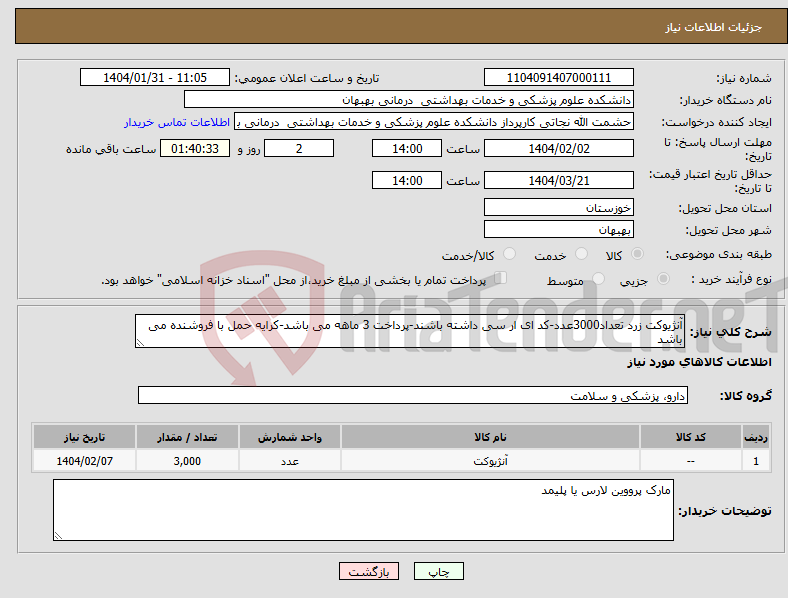The height and width of the screenshot is (598, 788).
Task: Click the goods group field دارو، پزشکی و سلامت
Action: pos(413,395)
